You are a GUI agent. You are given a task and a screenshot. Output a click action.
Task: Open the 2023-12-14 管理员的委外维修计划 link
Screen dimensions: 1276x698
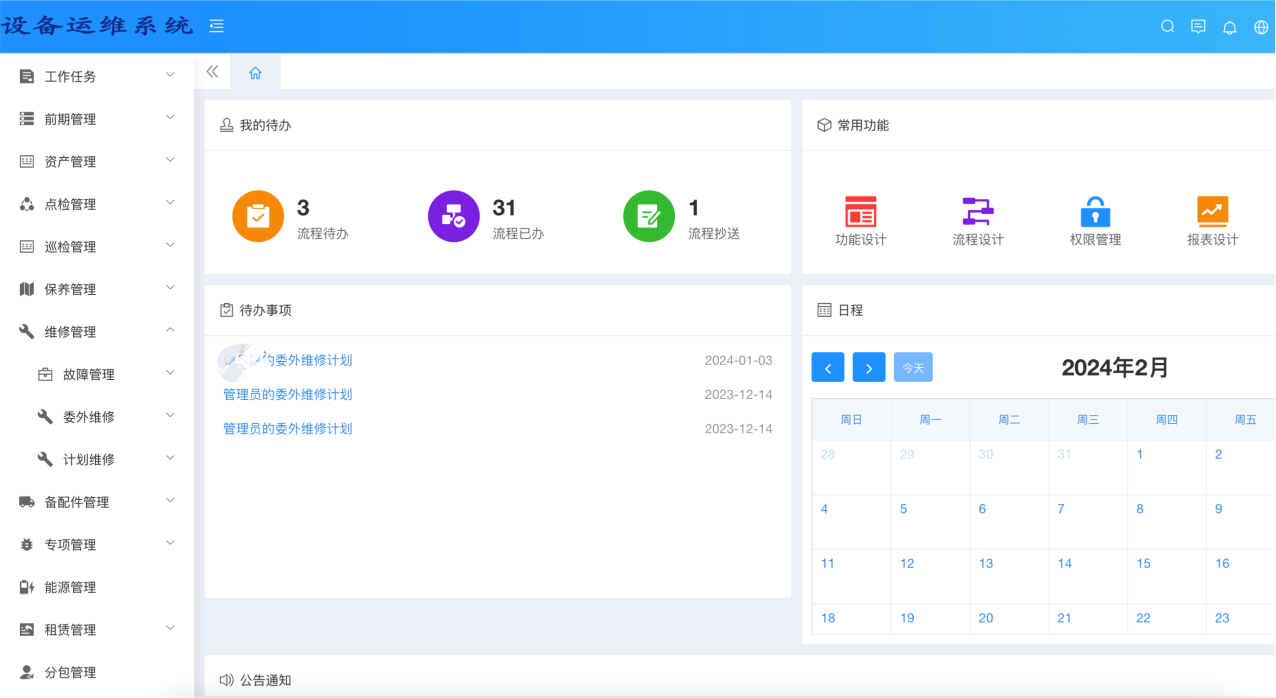[287, 394]
